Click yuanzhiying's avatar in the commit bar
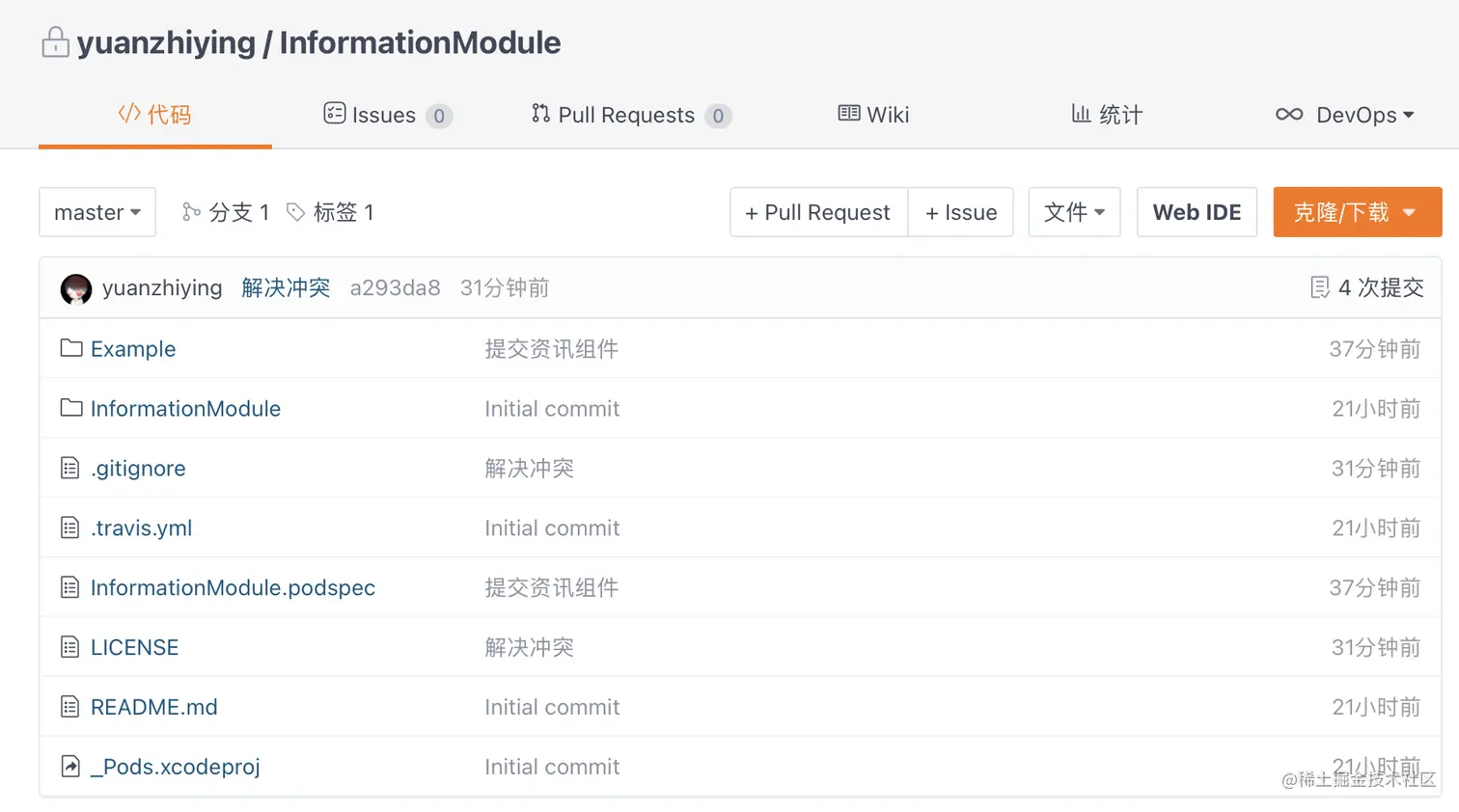Screen dimensions: 1459x812 coord(76,288)
